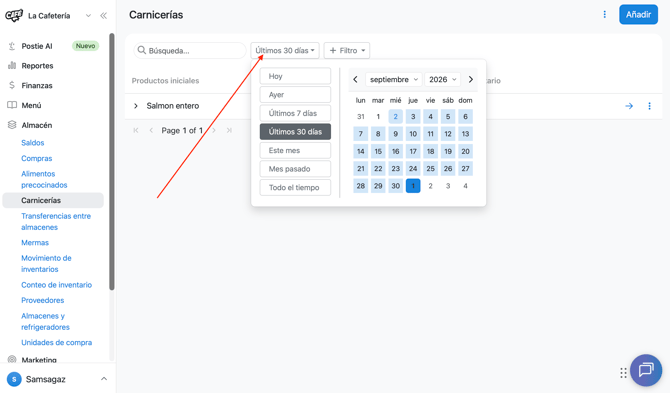The height and width of the screenshot is (393, 670).
Task: Go to last page
Action: pos(229,130)
